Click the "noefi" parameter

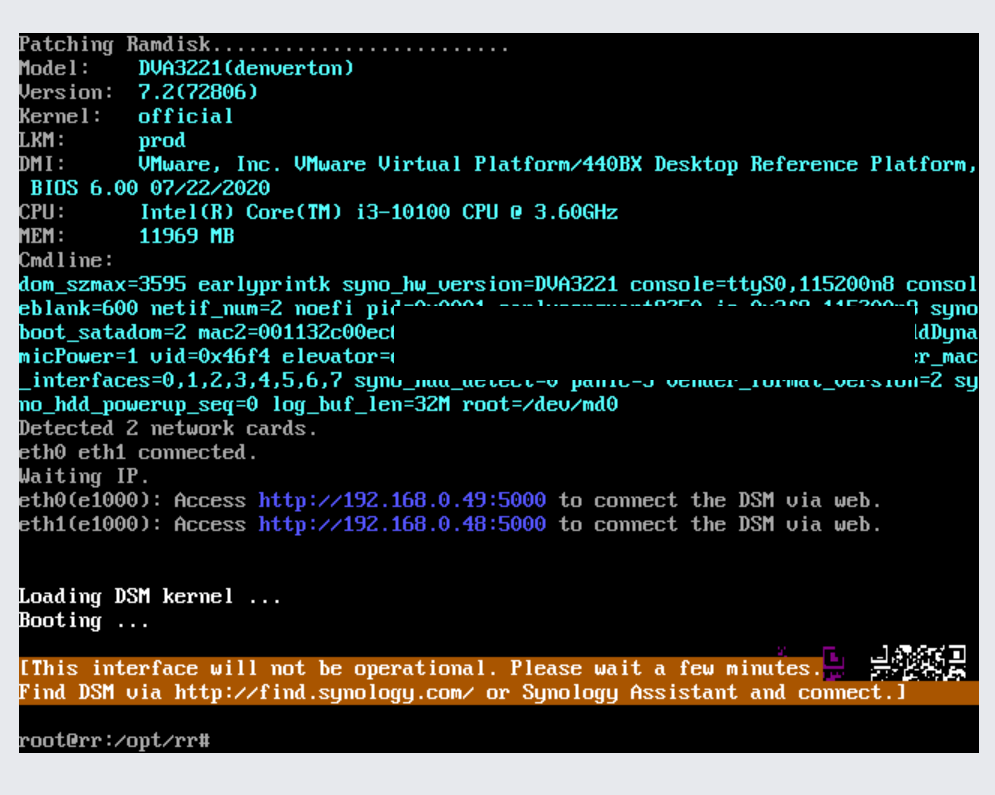pyautogui.click(x=324, y=309)
